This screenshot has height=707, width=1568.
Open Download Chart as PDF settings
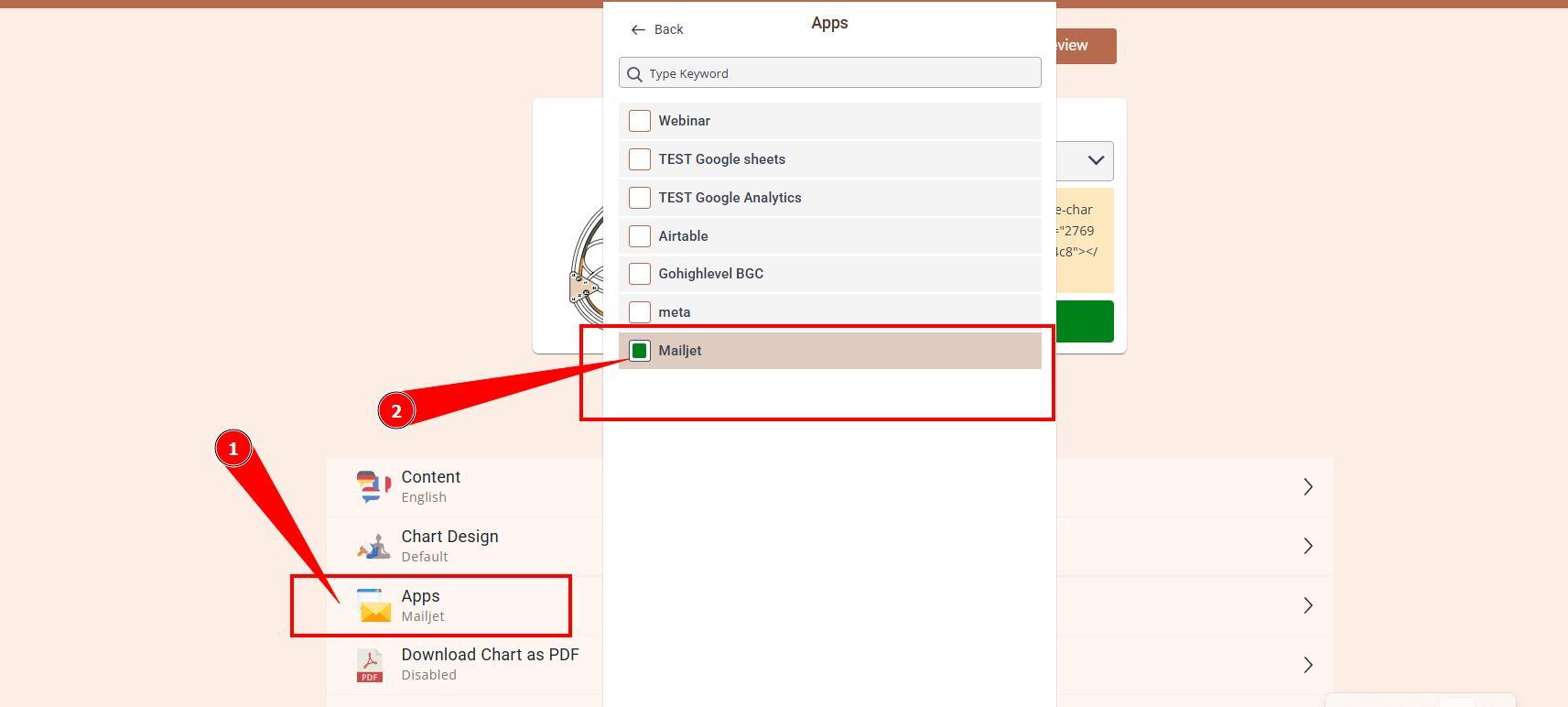[x=1308, y=665]
